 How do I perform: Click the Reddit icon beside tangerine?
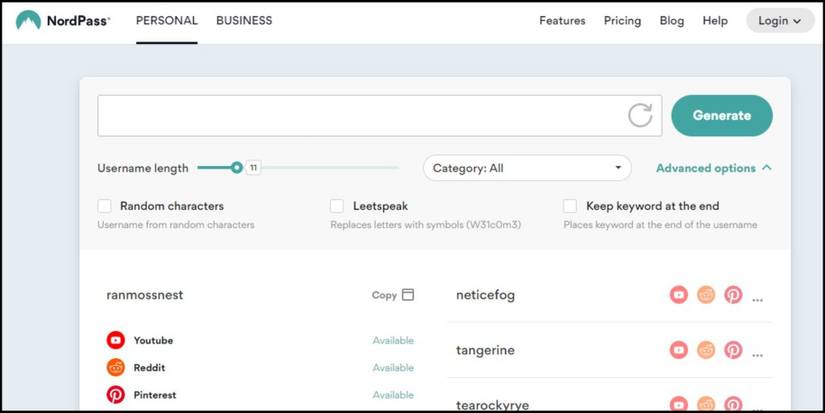click(x=706, y=350)
